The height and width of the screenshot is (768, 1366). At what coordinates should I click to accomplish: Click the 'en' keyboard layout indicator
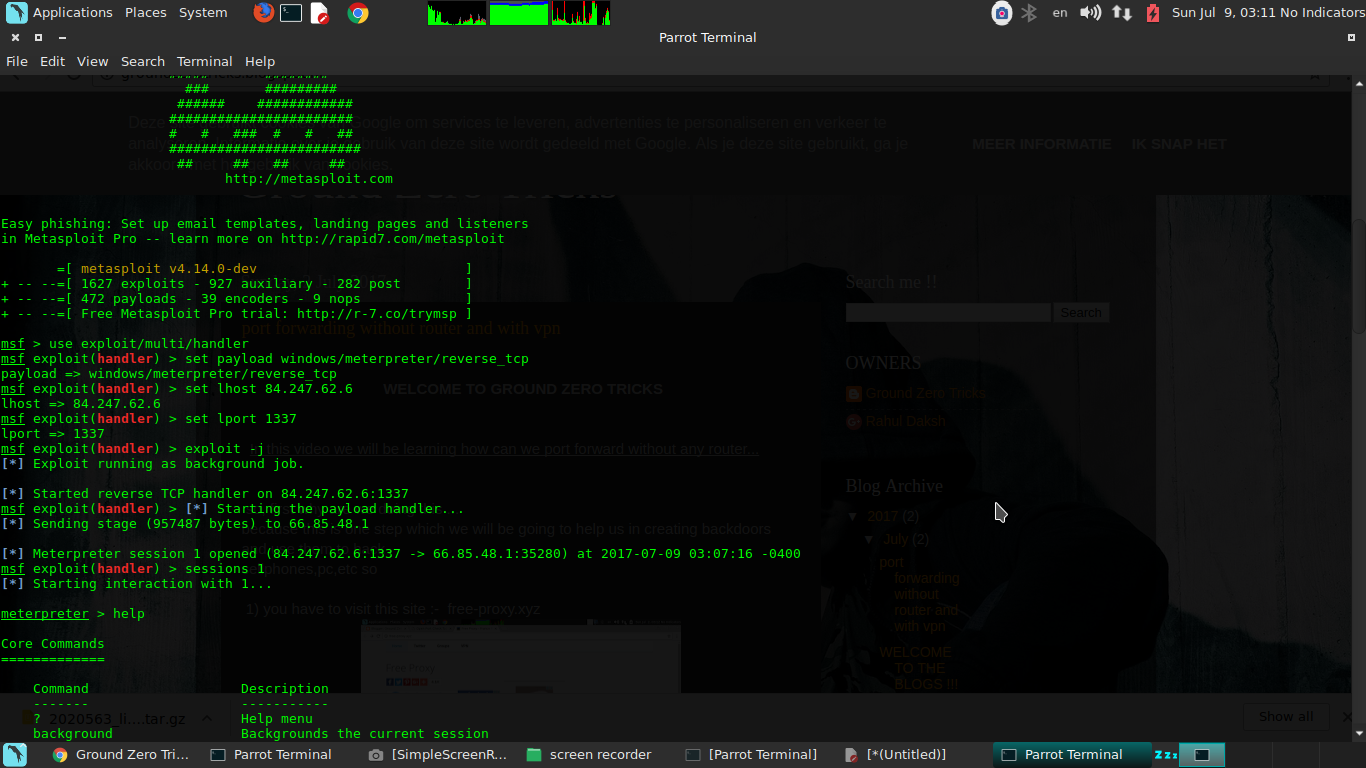point(1060,13)
